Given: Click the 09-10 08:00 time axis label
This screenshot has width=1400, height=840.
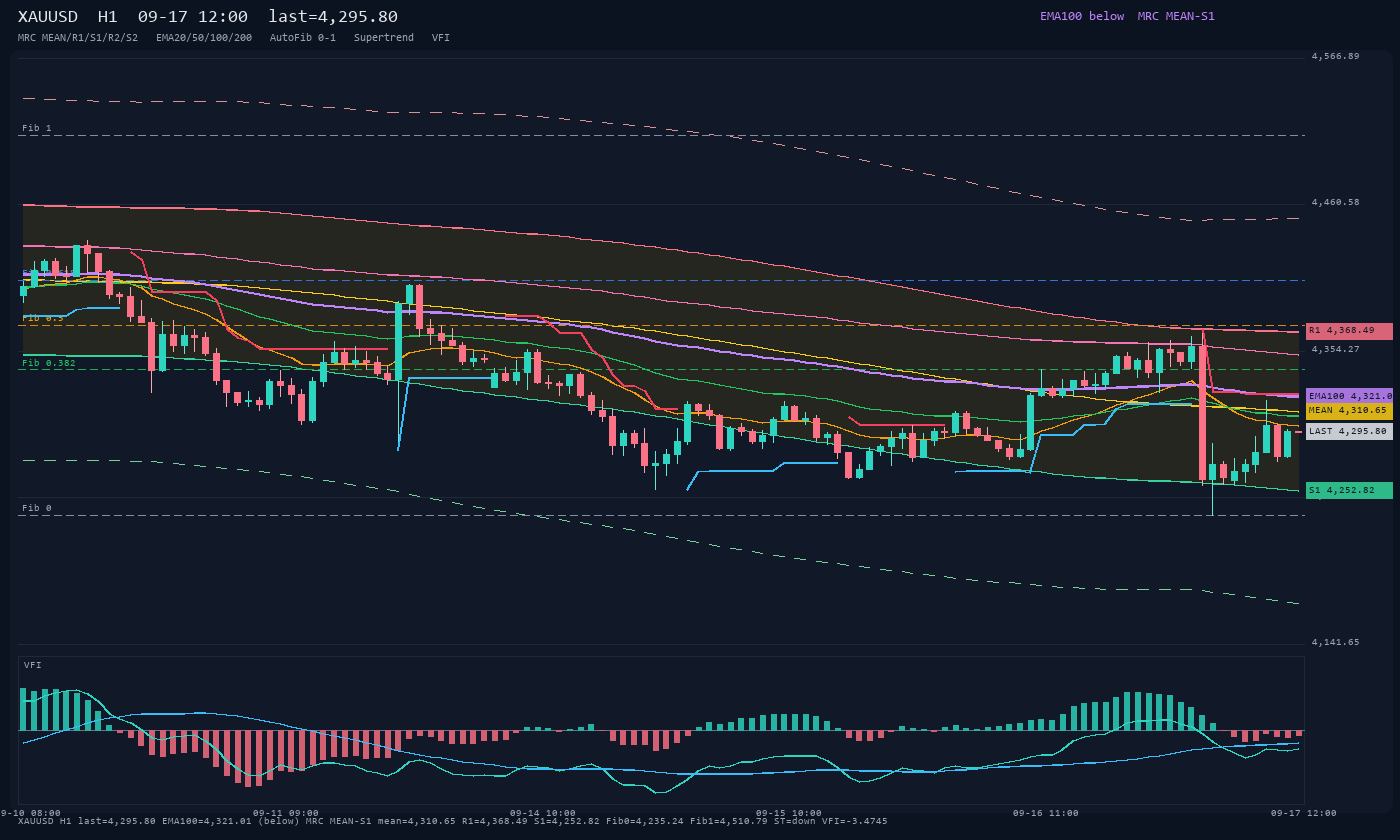Looking at the screenshot, I should [28, 813].
